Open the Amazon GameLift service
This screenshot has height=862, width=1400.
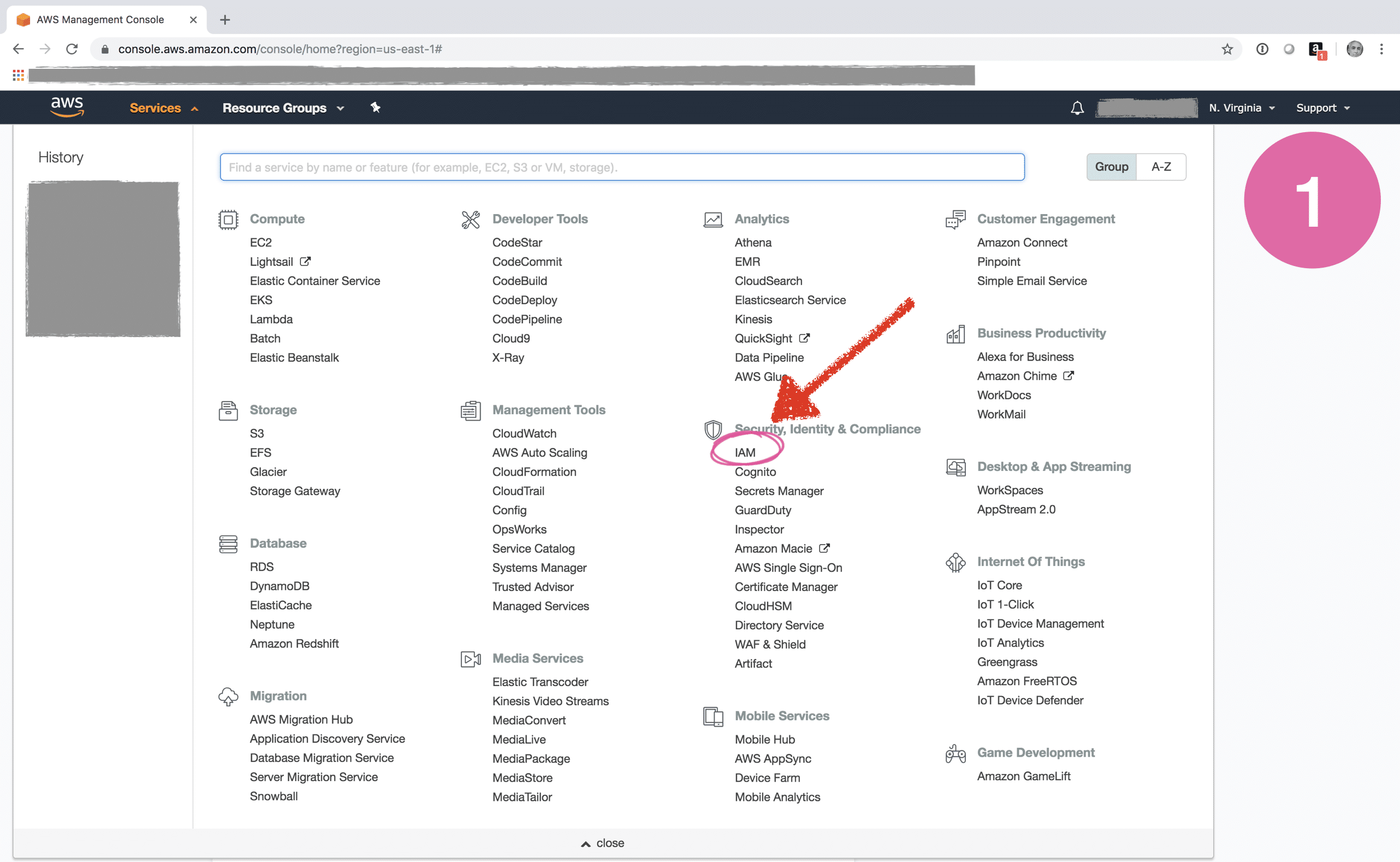[1023, 776]
